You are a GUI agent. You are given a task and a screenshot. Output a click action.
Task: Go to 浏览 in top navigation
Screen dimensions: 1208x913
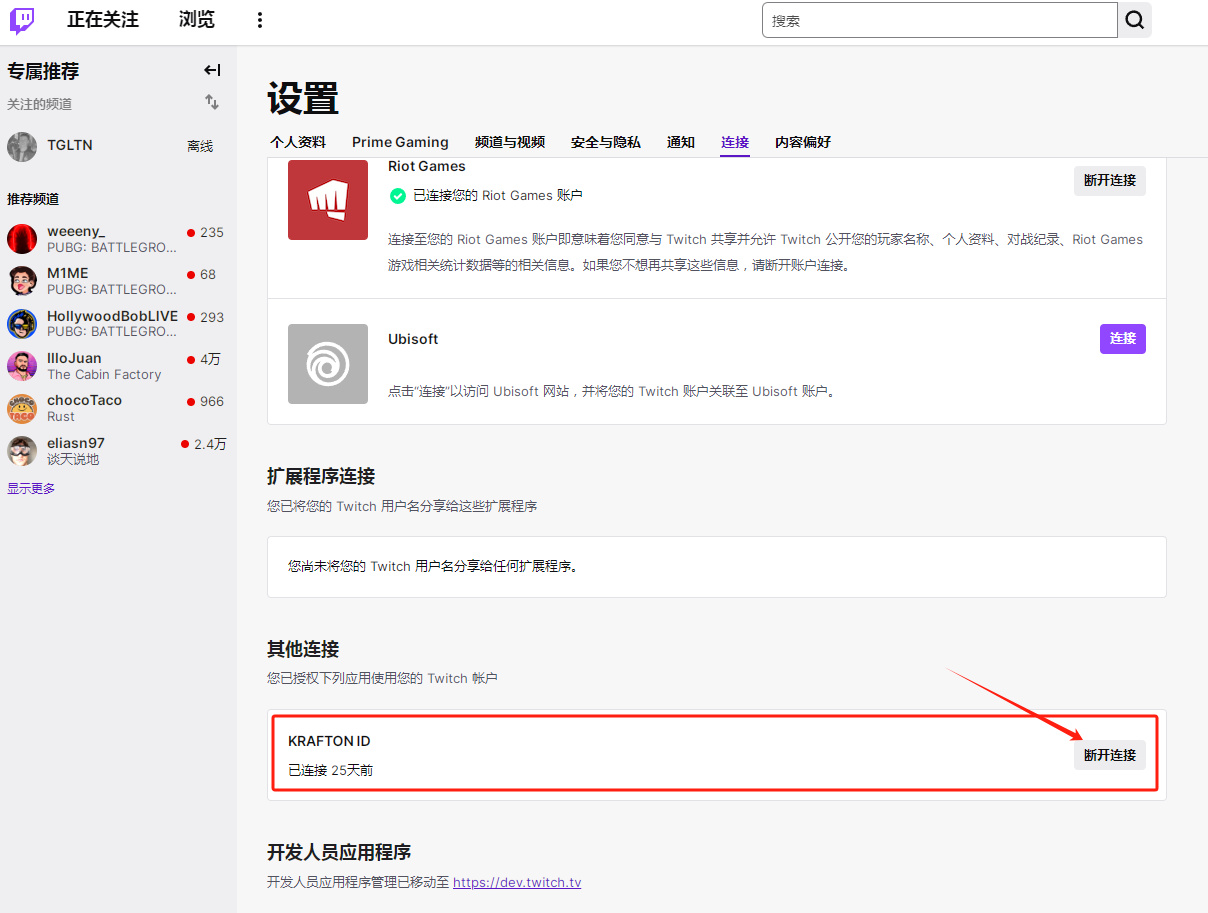click(196, 20)
